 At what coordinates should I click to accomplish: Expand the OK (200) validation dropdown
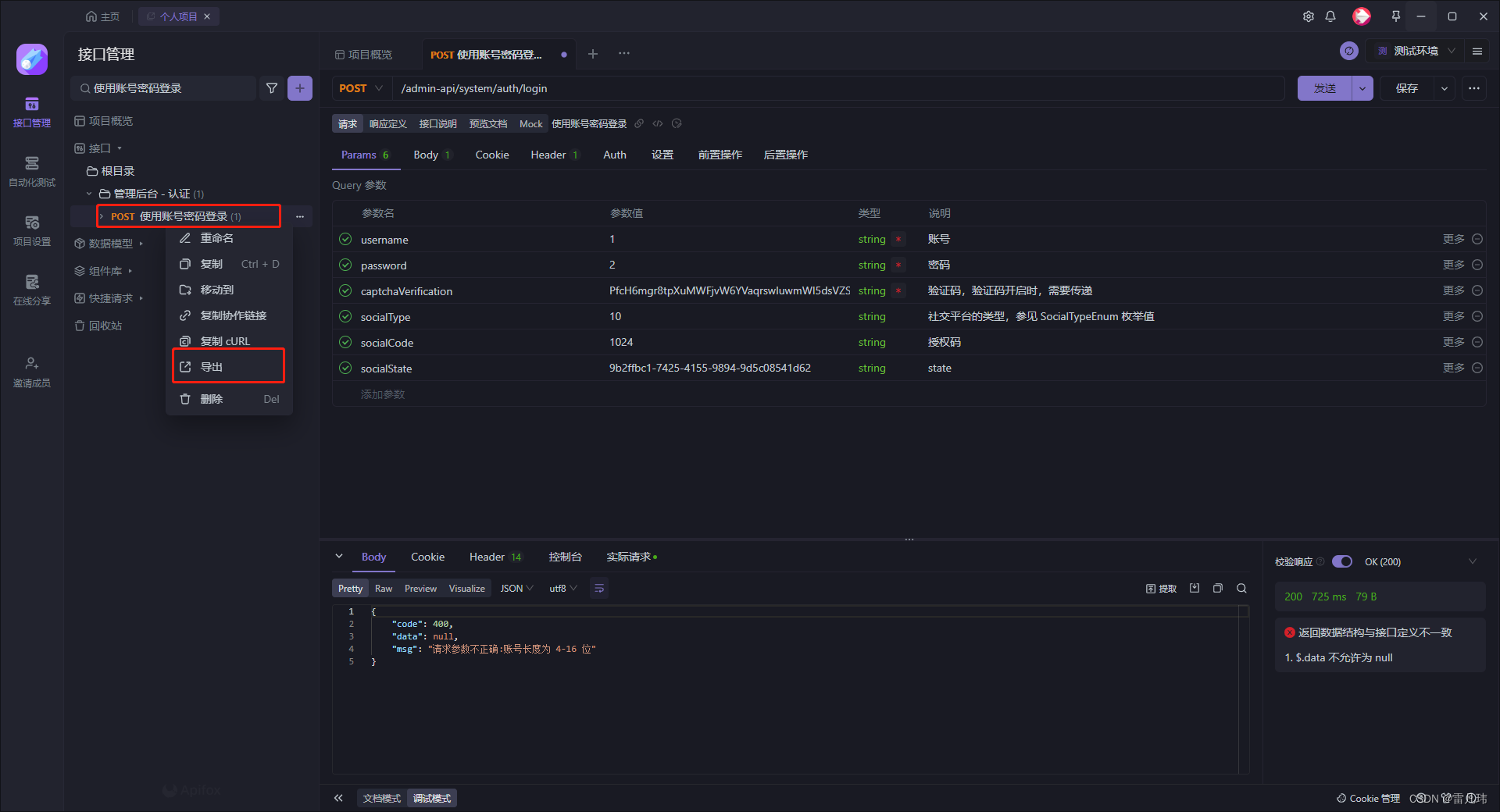(x=1473, y=561)
